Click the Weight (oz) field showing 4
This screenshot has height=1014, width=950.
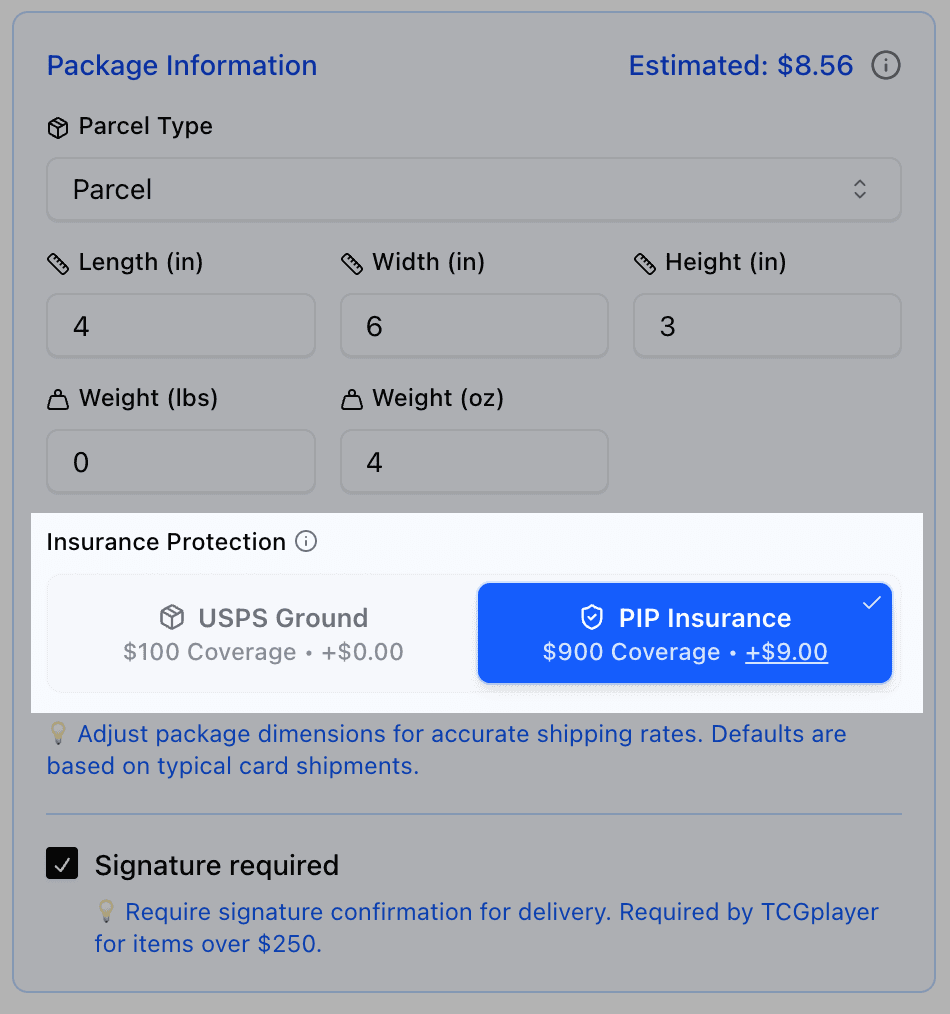473,461
